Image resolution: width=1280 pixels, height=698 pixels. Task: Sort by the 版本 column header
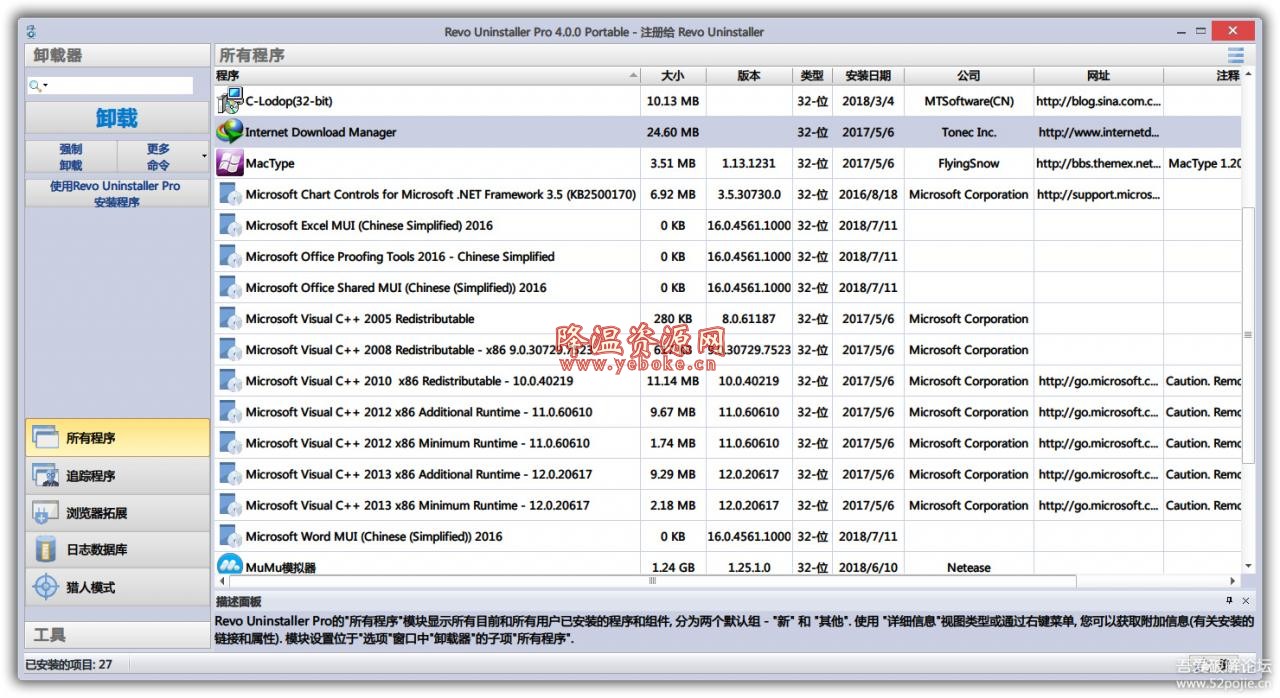[748, 75]
